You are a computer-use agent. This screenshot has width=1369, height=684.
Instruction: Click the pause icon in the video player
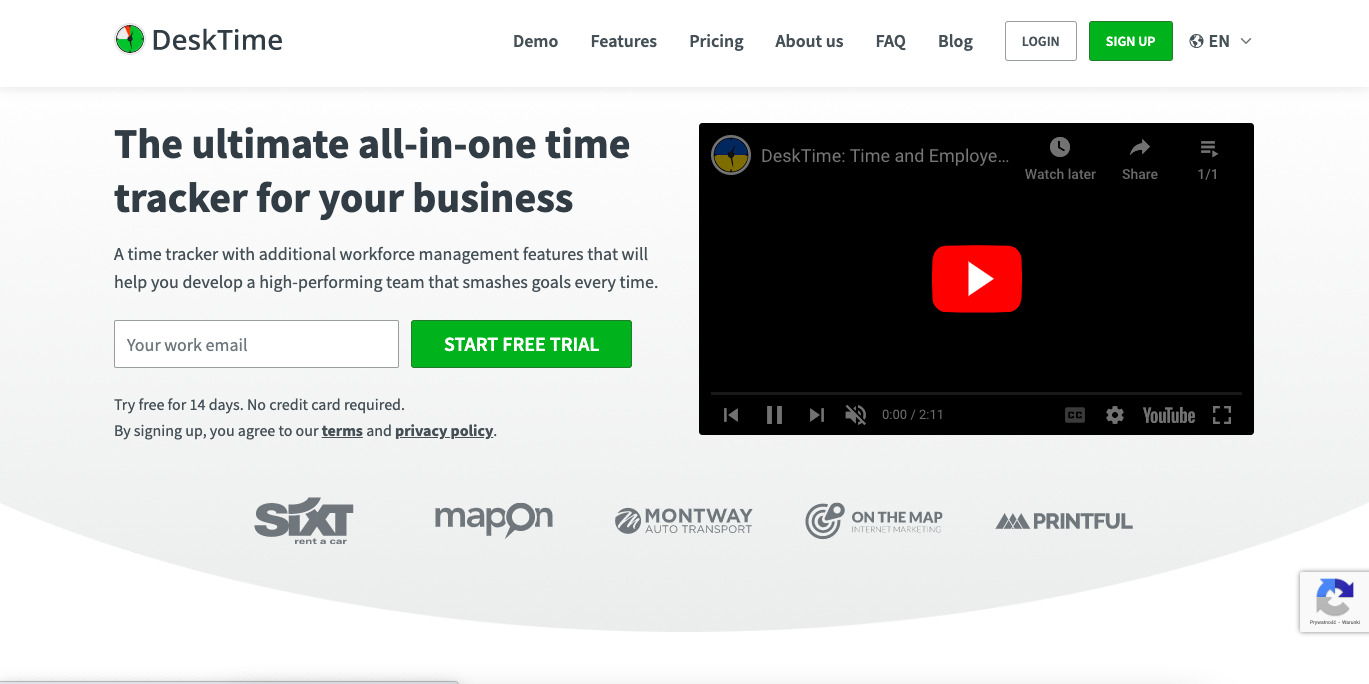(x=774, y=415)
